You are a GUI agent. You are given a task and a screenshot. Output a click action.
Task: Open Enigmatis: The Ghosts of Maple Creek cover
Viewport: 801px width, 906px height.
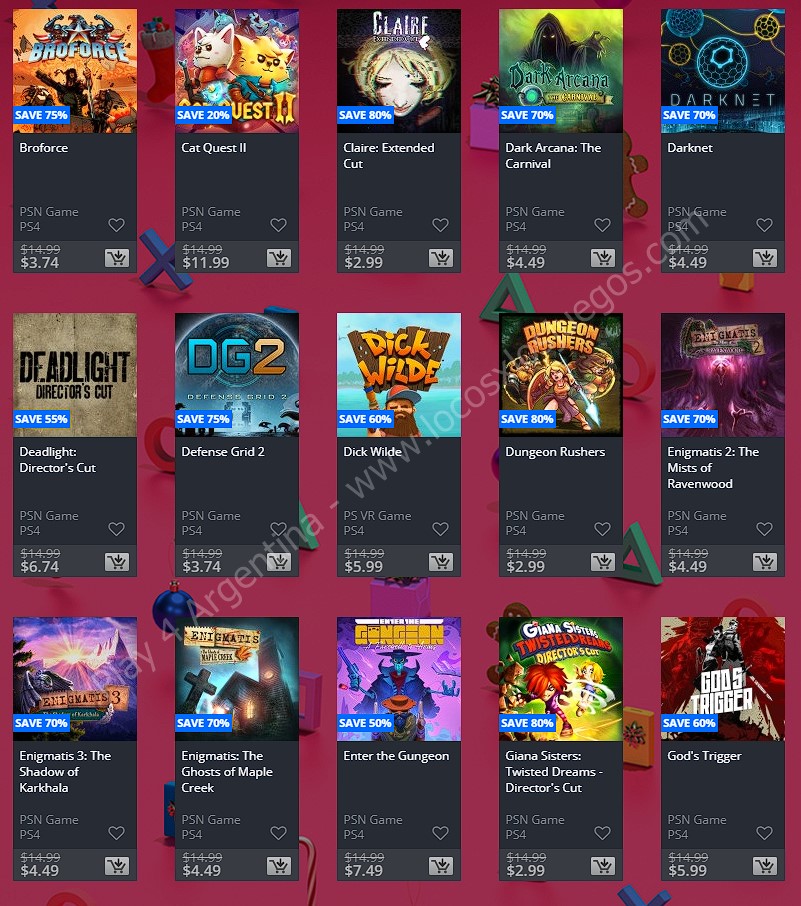[x=237, y=679]
